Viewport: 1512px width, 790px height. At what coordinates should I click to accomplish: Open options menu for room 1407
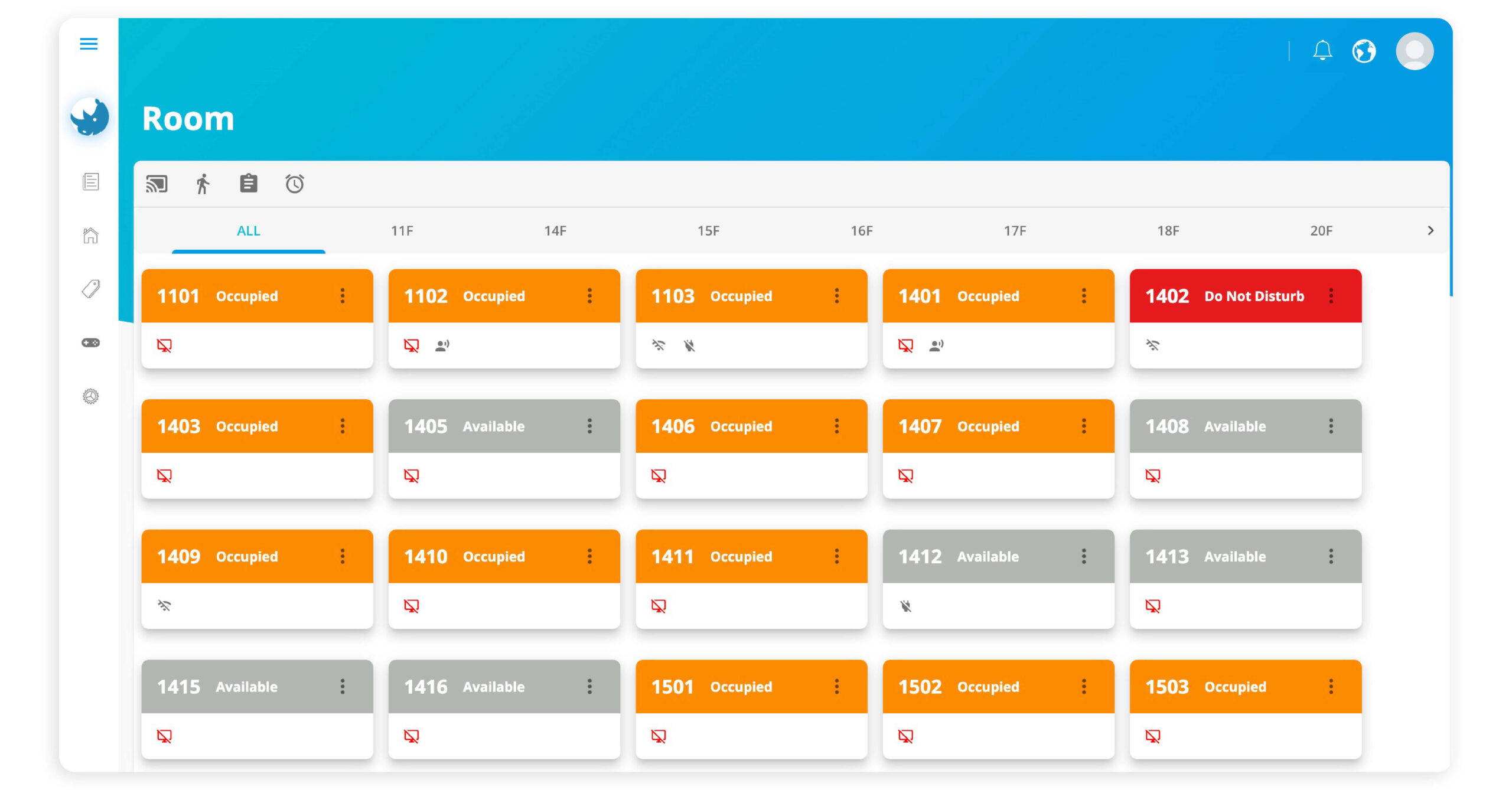(x=1084, y=426)
